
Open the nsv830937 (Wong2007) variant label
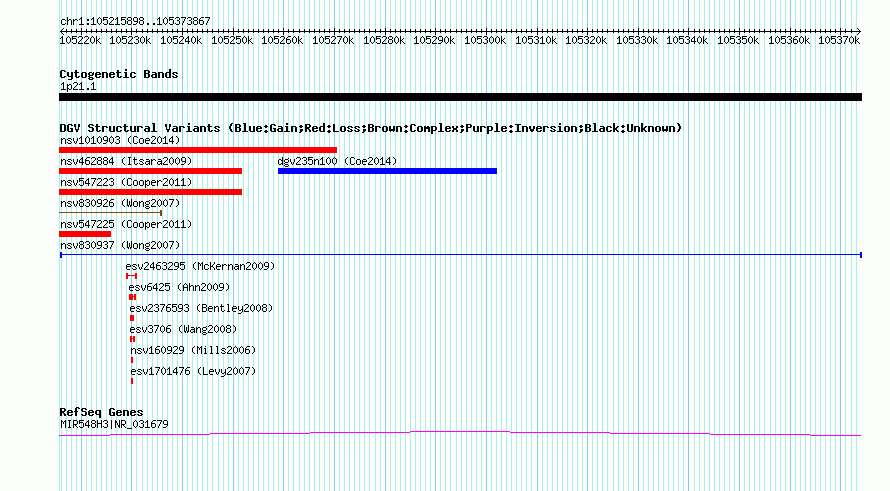120,245
